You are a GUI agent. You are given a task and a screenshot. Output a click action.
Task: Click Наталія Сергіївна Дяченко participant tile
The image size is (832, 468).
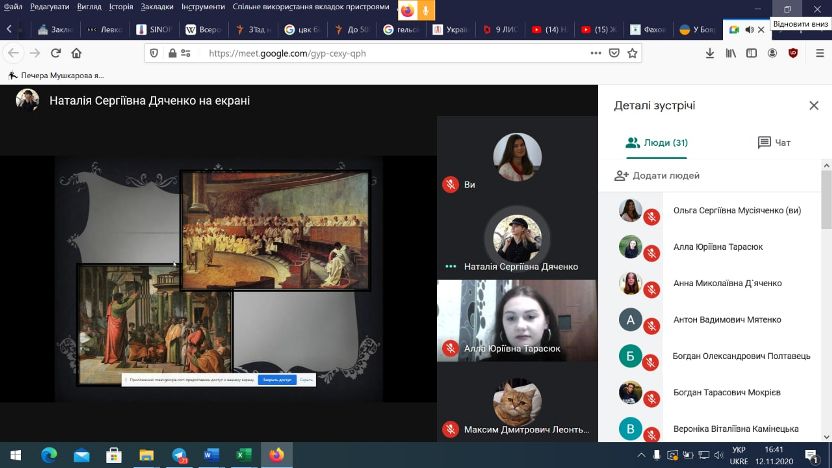517,239
